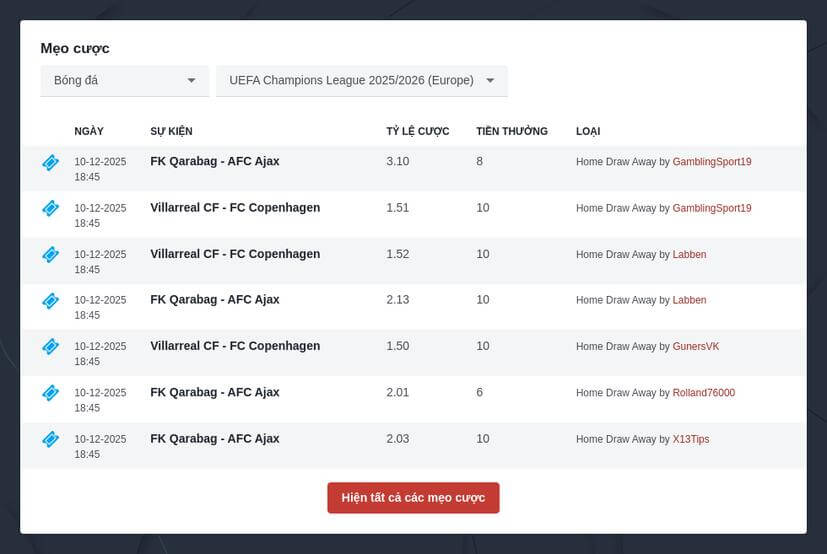The width and height of the screenshot is (827, 554).
Task: Click ticket icon beside the GunersVK tip
Action: [50, 346]
